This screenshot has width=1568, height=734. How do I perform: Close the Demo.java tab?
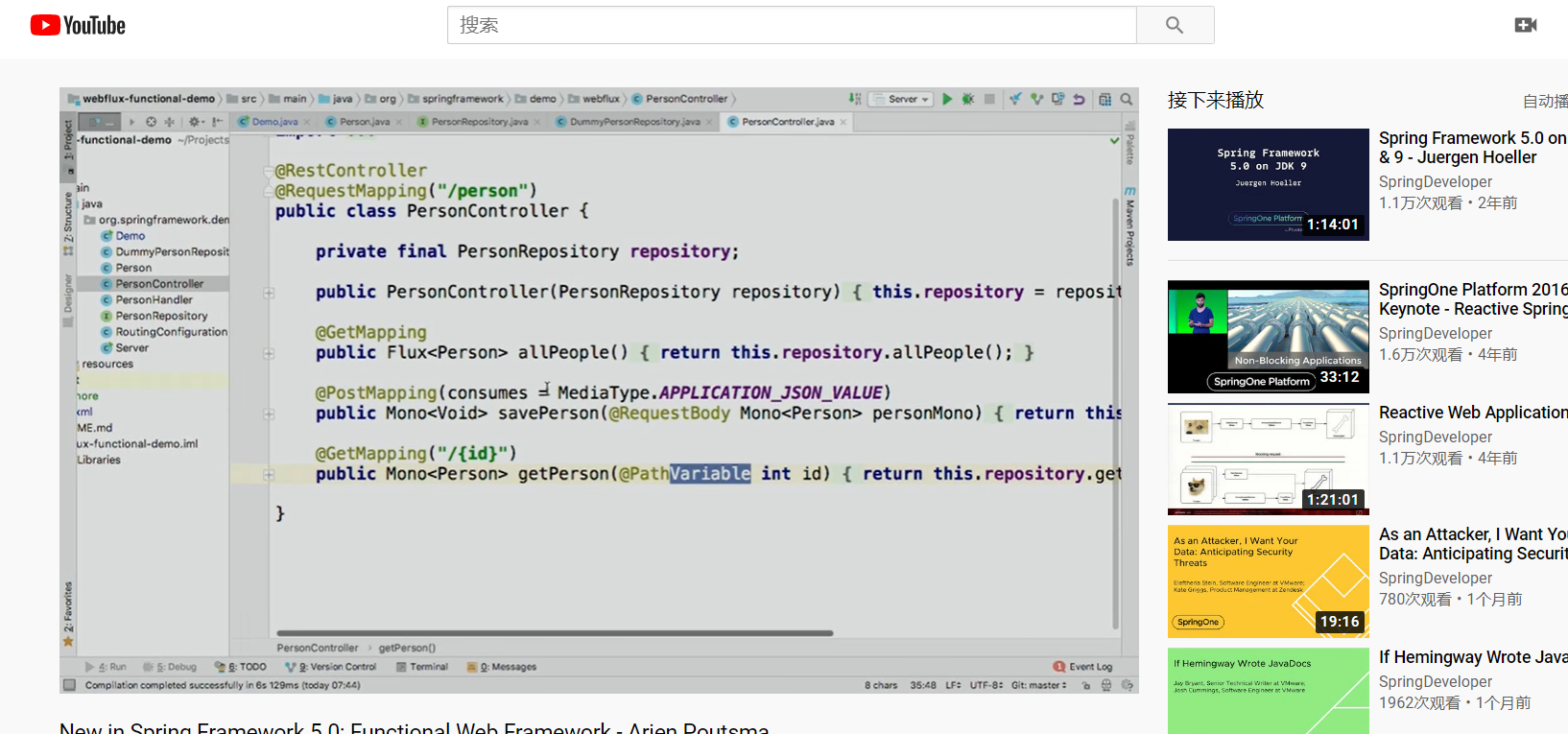click(307, 122)
